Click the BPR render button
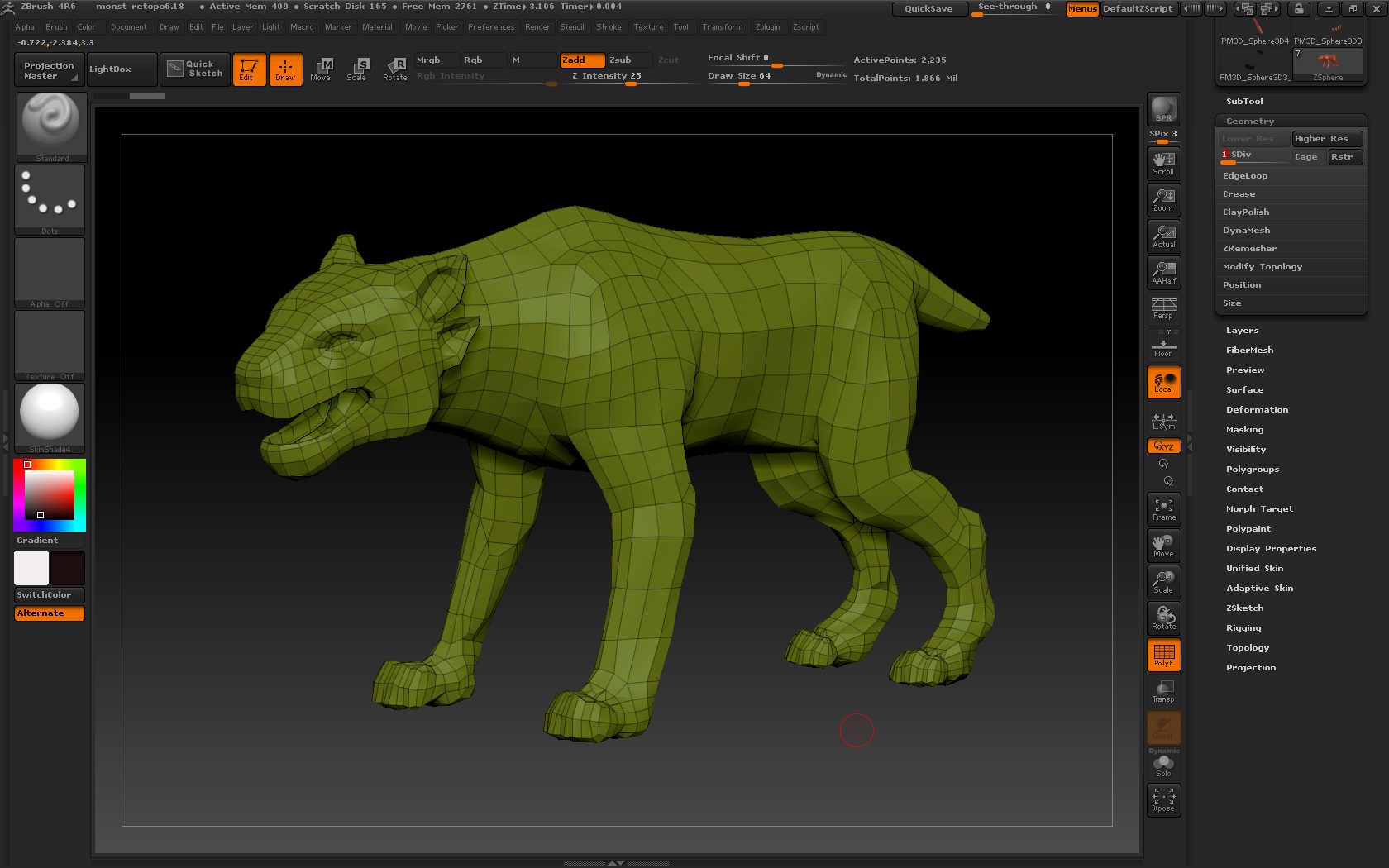 tap(1163, 109)
